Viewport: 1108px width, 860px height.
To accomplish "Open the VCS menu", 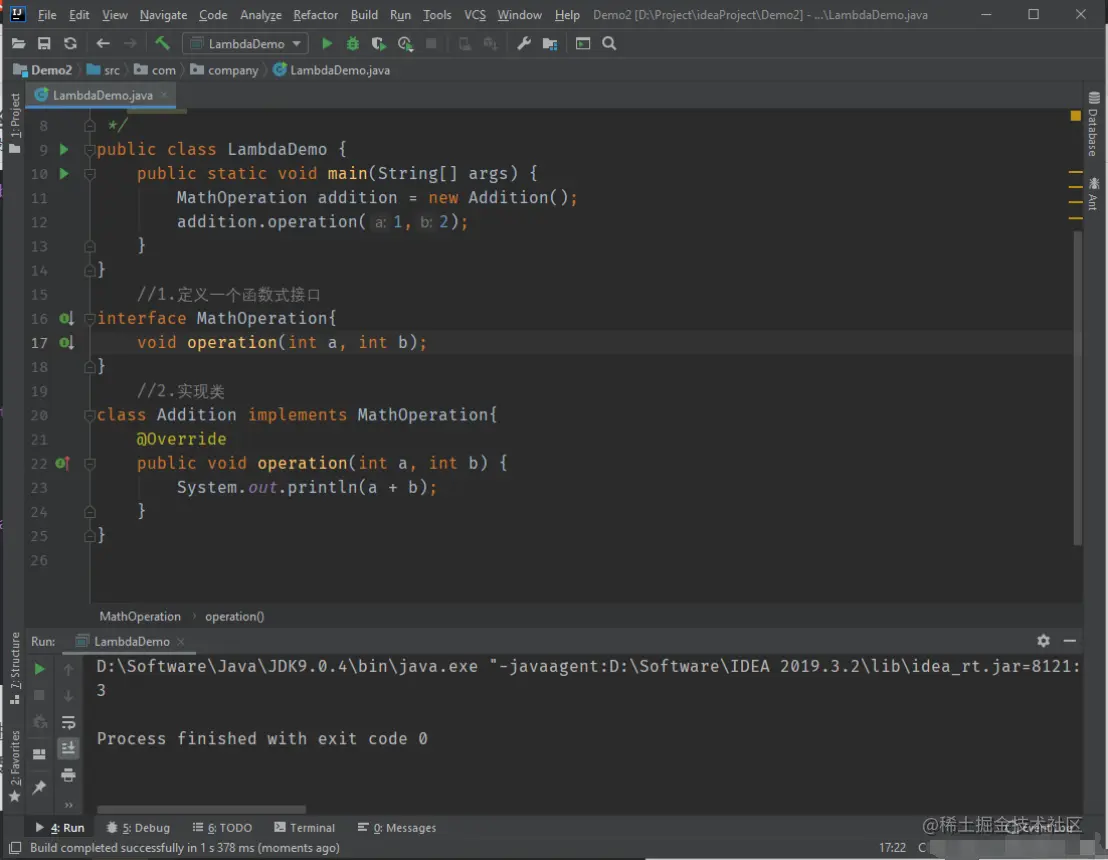I will 474,15.
